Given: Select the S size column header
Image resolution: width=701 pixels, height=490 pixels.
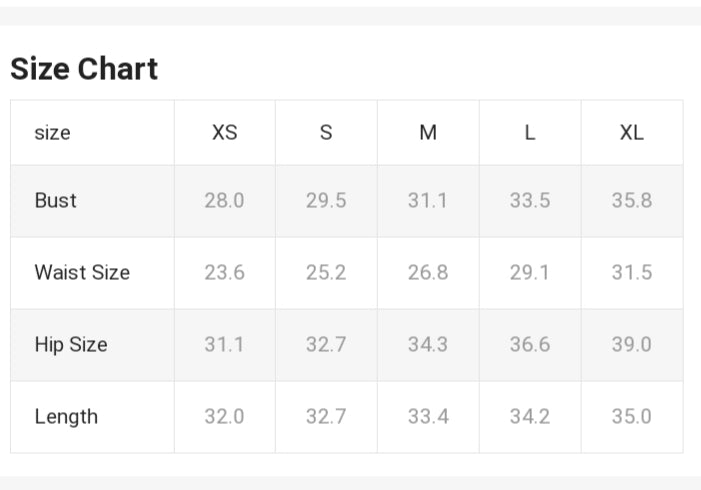Looking at the screenshot, I should click(326, 133).
